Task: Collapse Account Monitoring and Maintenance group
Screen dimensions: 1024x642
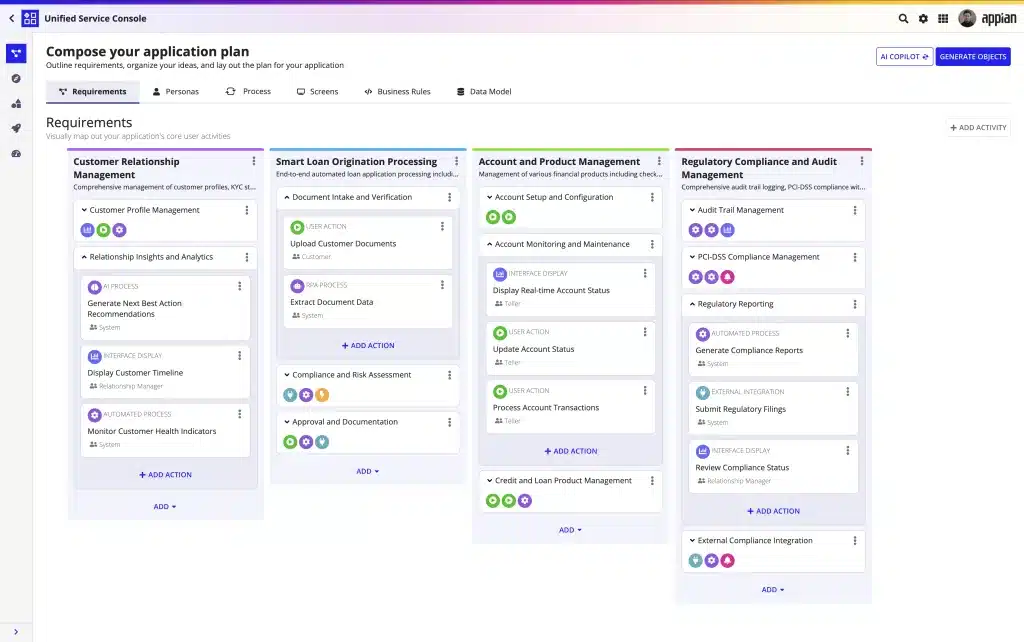Action: click(489, 244)
